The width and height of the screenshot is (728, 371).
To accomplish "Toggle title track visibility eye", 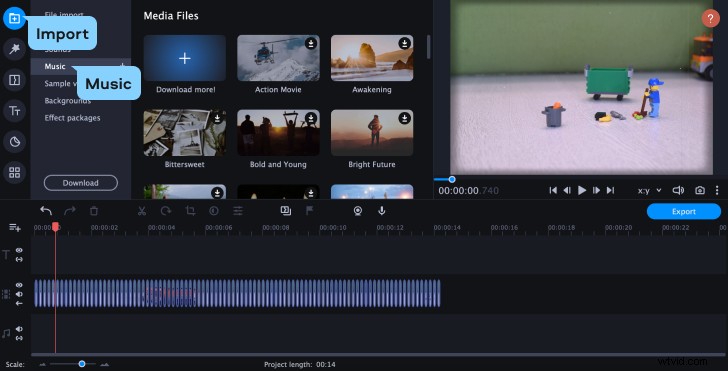I will [19, 250].
